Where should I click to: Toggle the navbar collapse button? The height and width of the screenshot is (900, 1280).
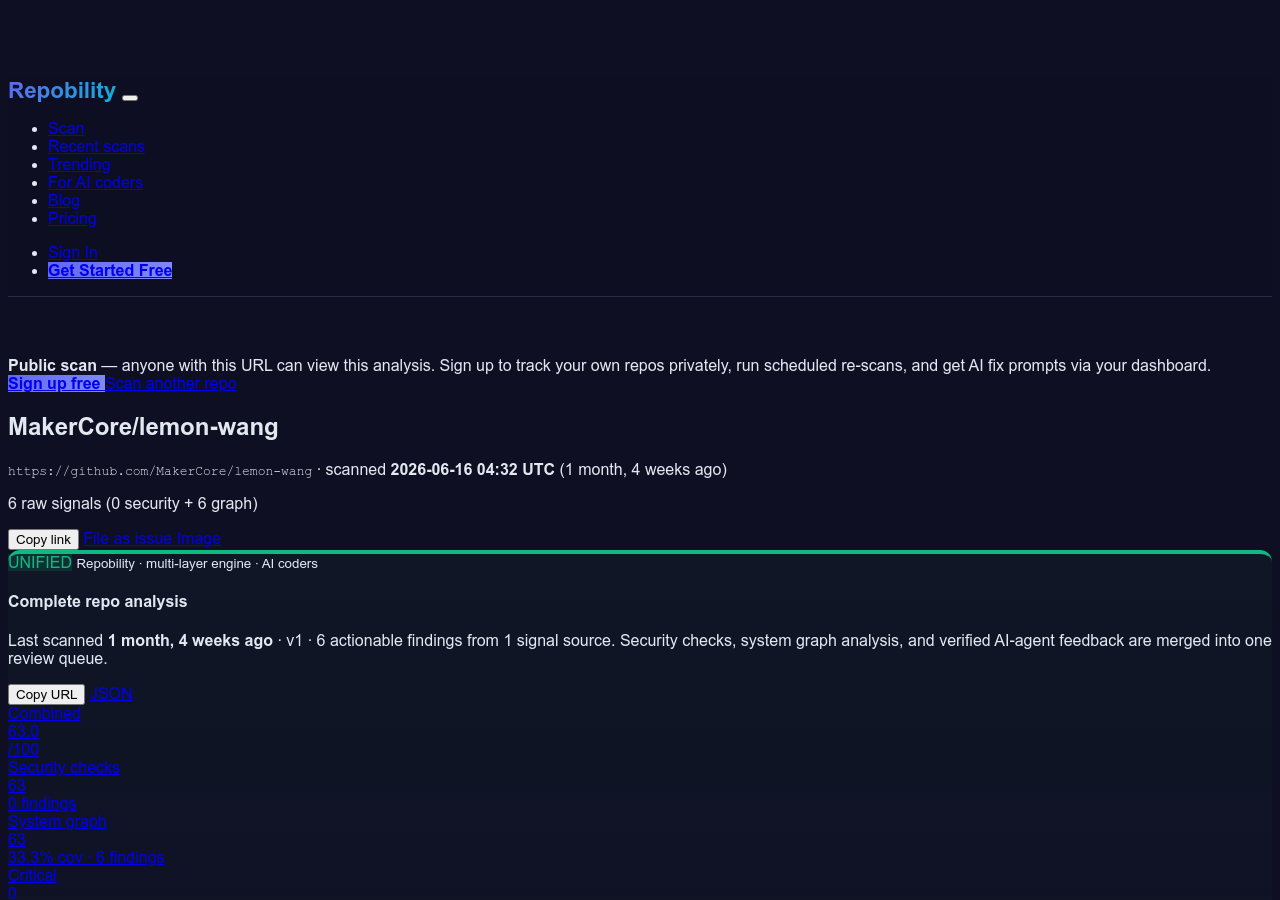130,97
